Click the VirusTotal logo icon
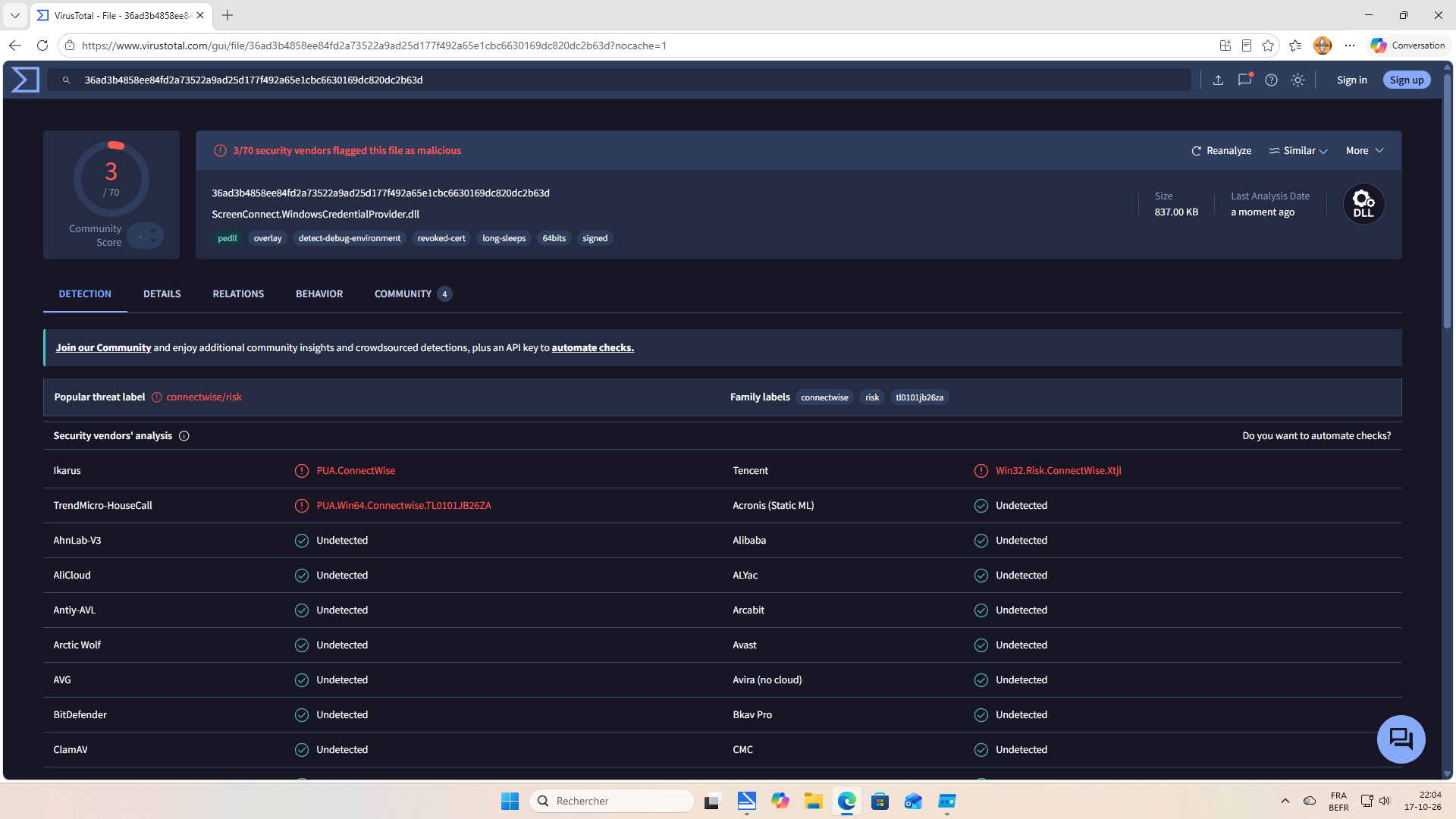 pos(25,80)
